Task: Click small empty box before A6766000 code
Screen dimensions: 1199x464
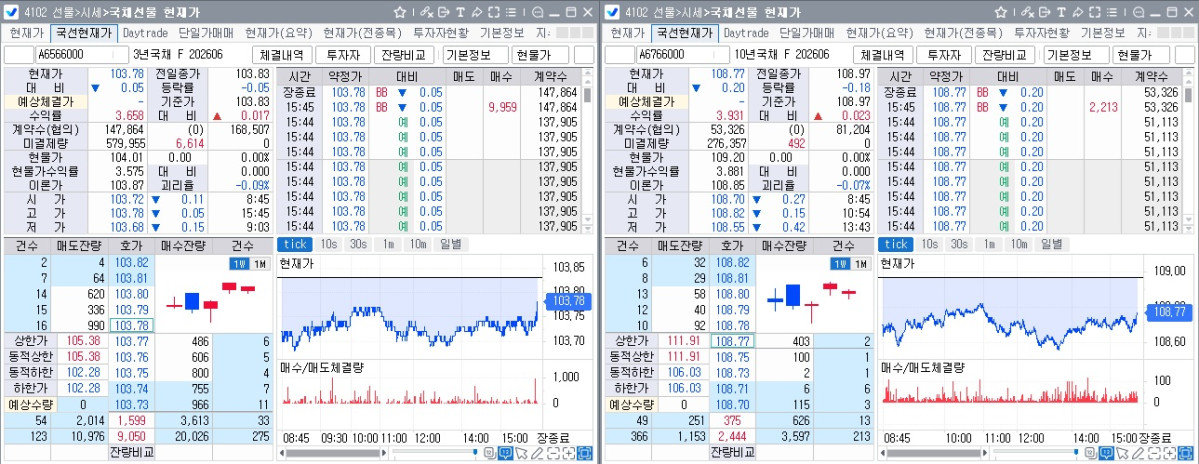Action: pos(619,54)
